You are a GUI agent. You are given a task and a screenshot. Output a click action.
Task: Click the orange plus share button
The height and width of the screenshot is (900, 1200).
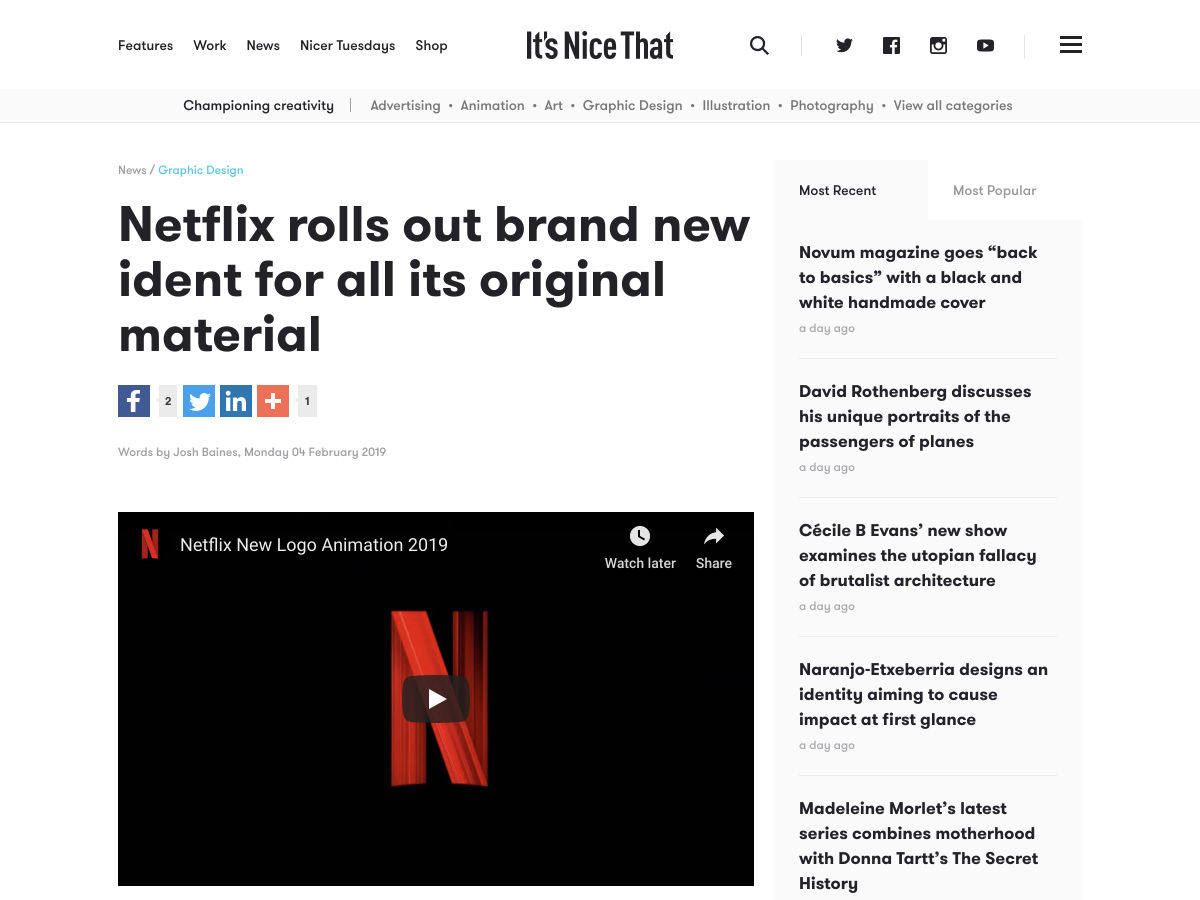click(x=273, y=401)
